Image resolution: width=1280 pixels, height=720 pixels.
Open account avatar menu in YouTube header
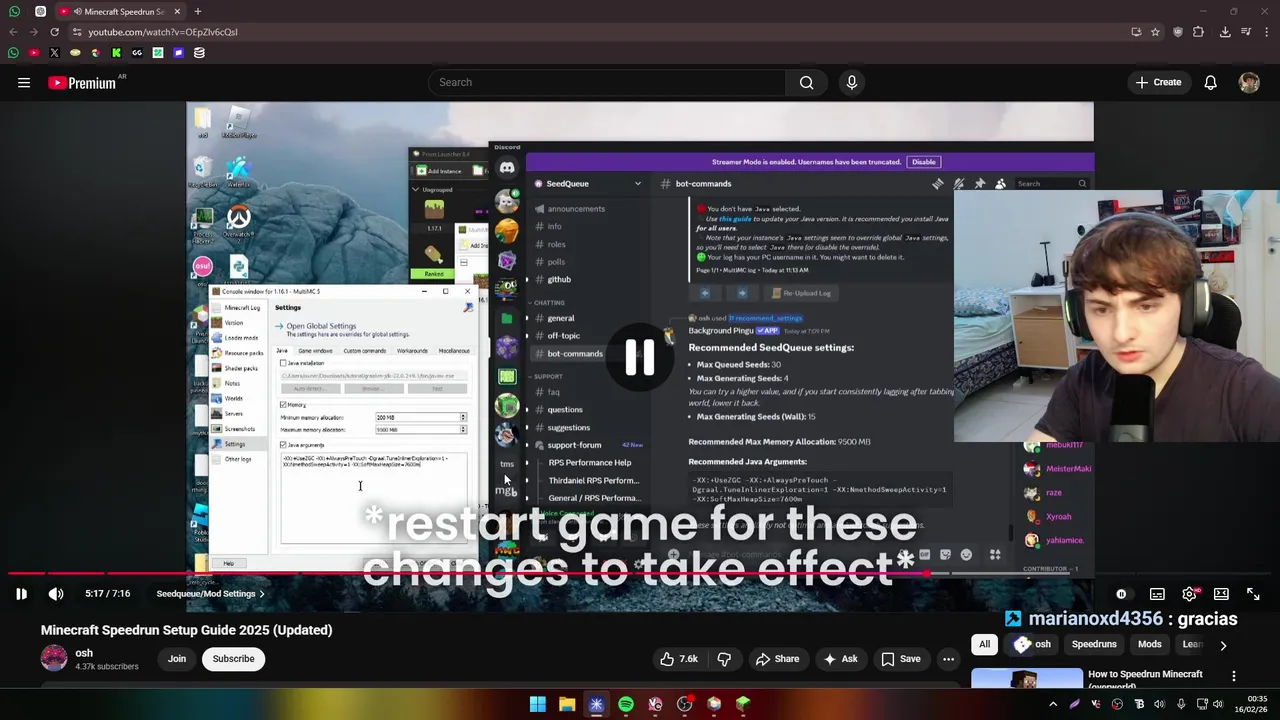pos(1249,82)
